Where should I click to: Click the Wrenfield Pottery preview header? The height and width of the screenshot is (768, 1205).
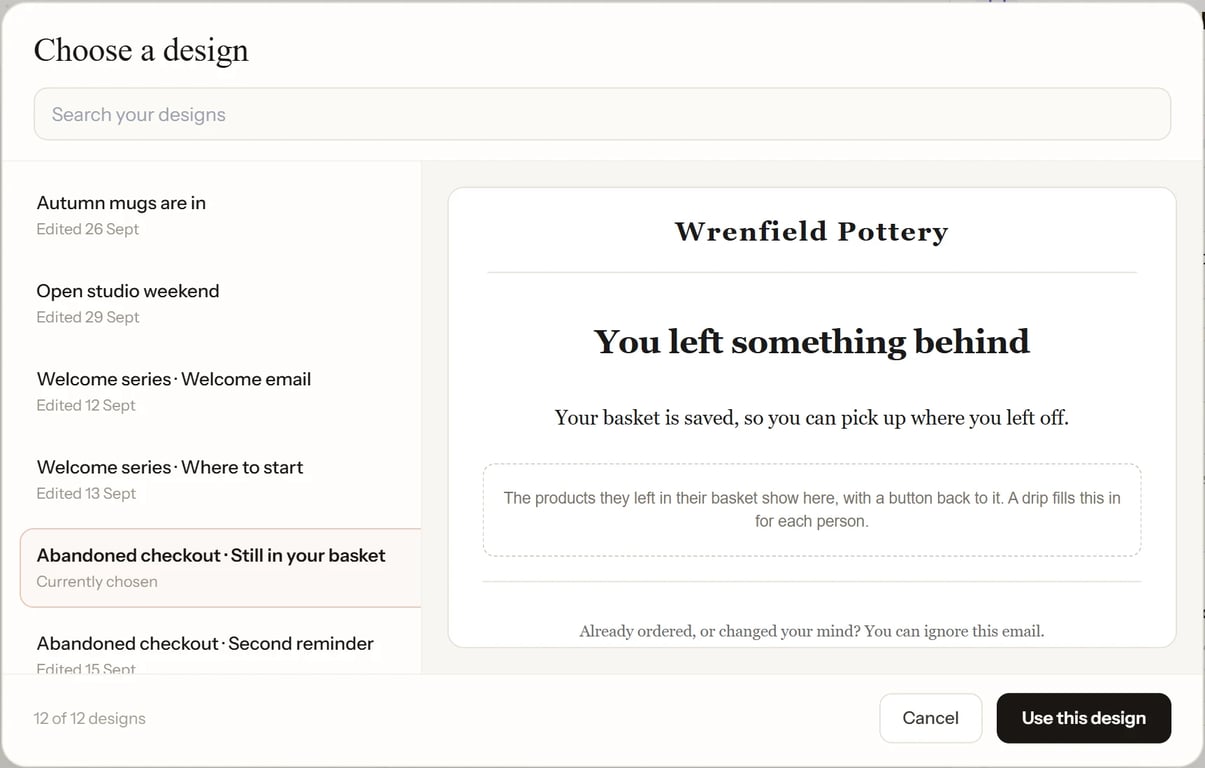click(811, 232)
